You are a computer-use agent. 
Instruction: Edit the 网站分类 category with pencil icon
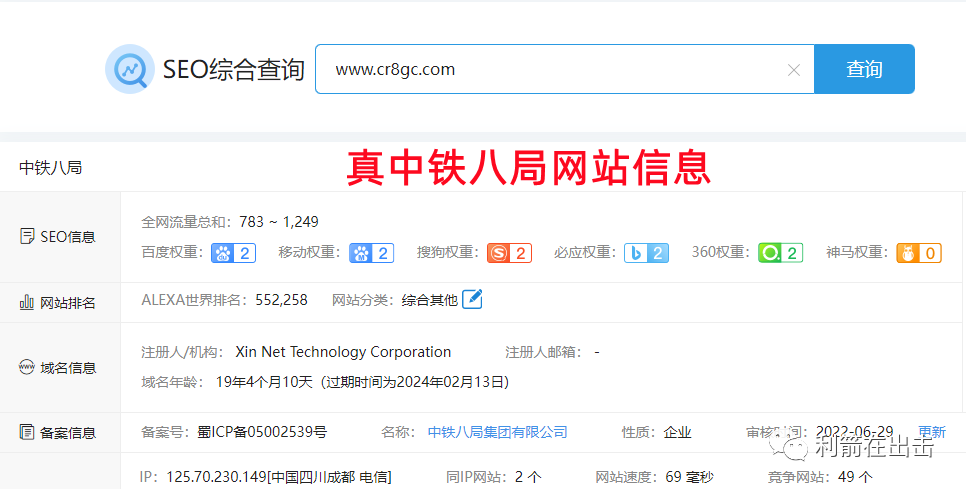pyautogui.click(x=472, y=299)
